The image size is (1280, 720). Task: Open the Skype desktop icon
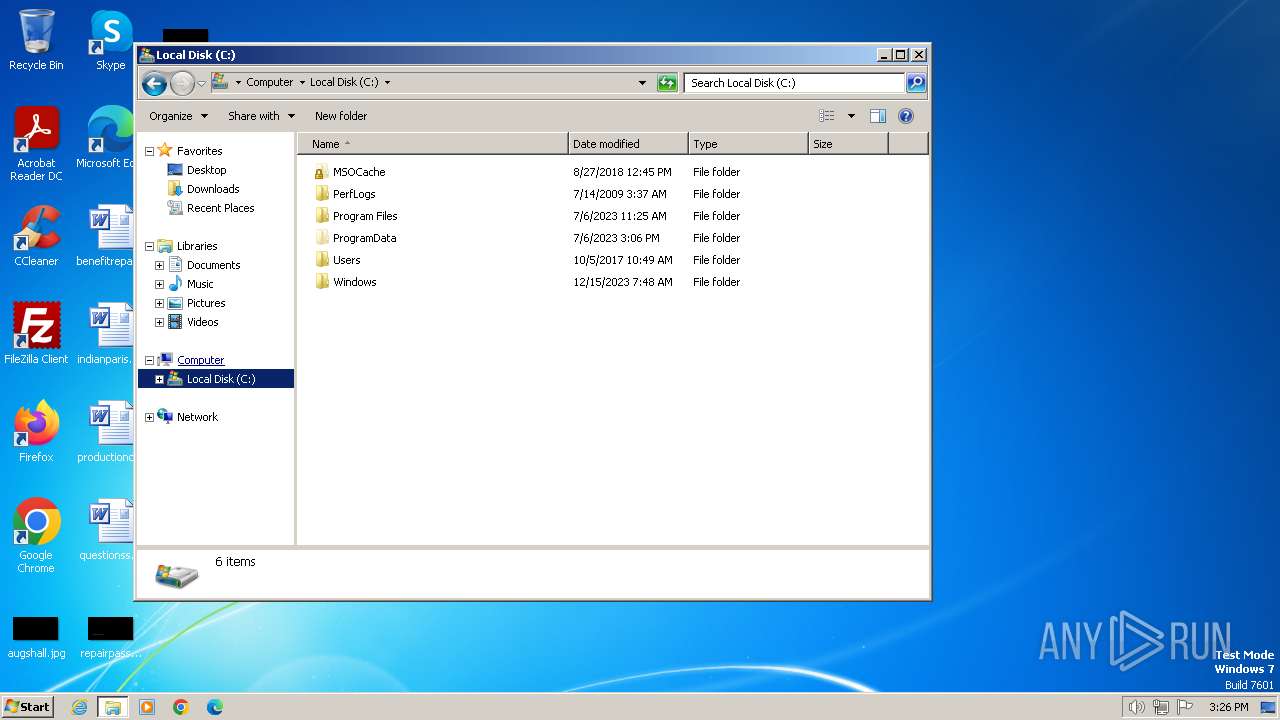(110, 40)
